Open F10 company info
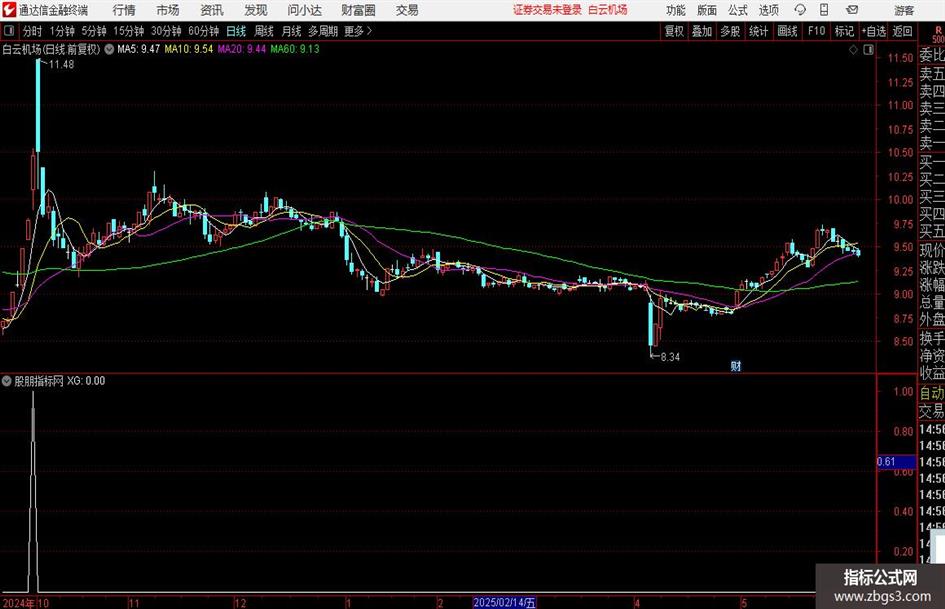Viewport: 945px width, 609px height. 816,31
